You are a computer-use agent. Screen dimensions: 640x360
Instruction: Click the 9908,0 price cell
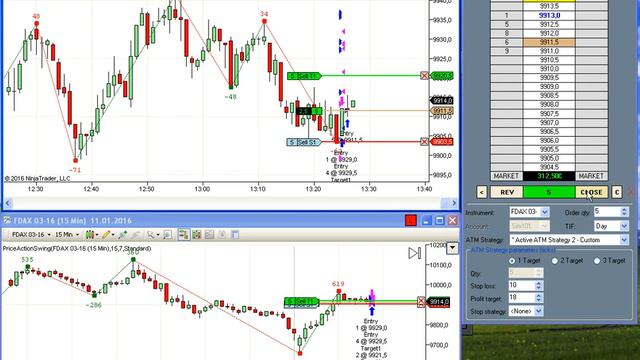point(549,104)
